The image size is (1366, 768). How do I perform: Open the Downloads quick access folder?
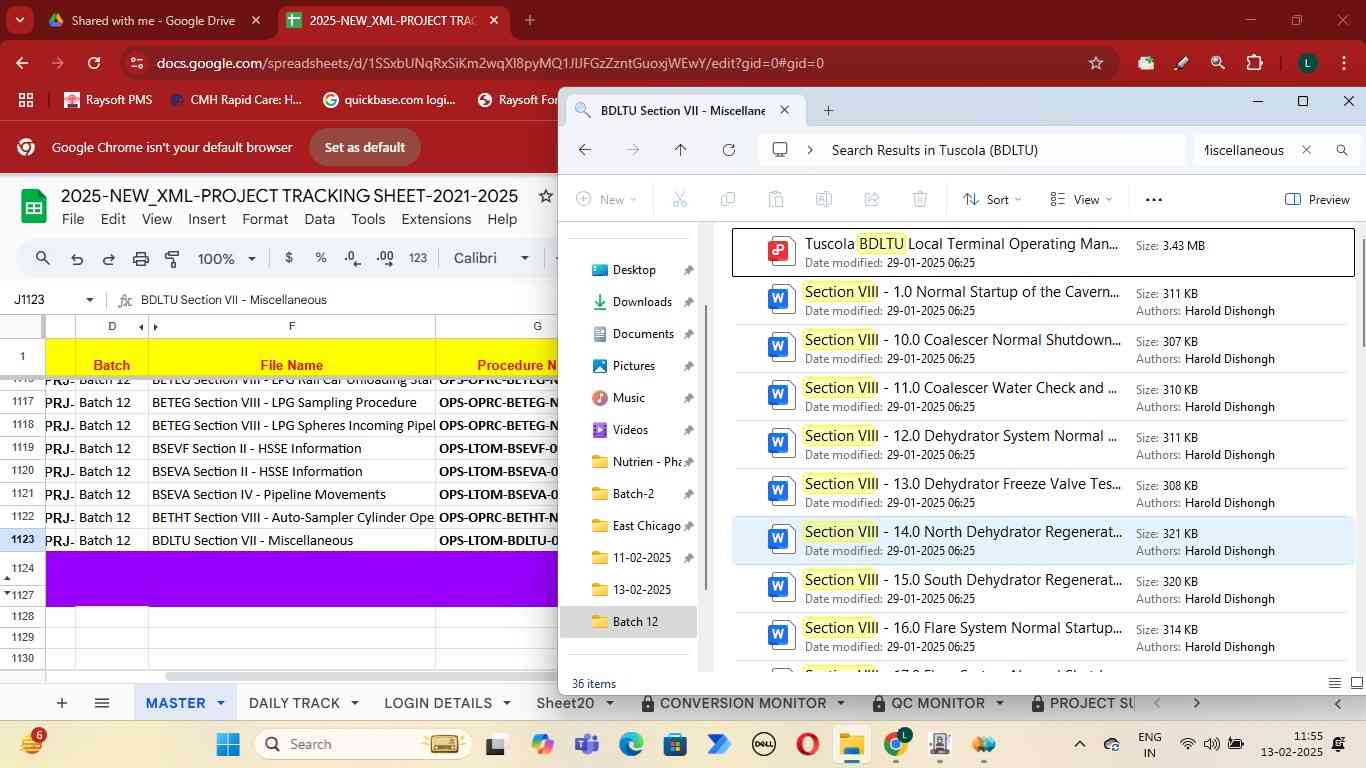pos(641,302)
